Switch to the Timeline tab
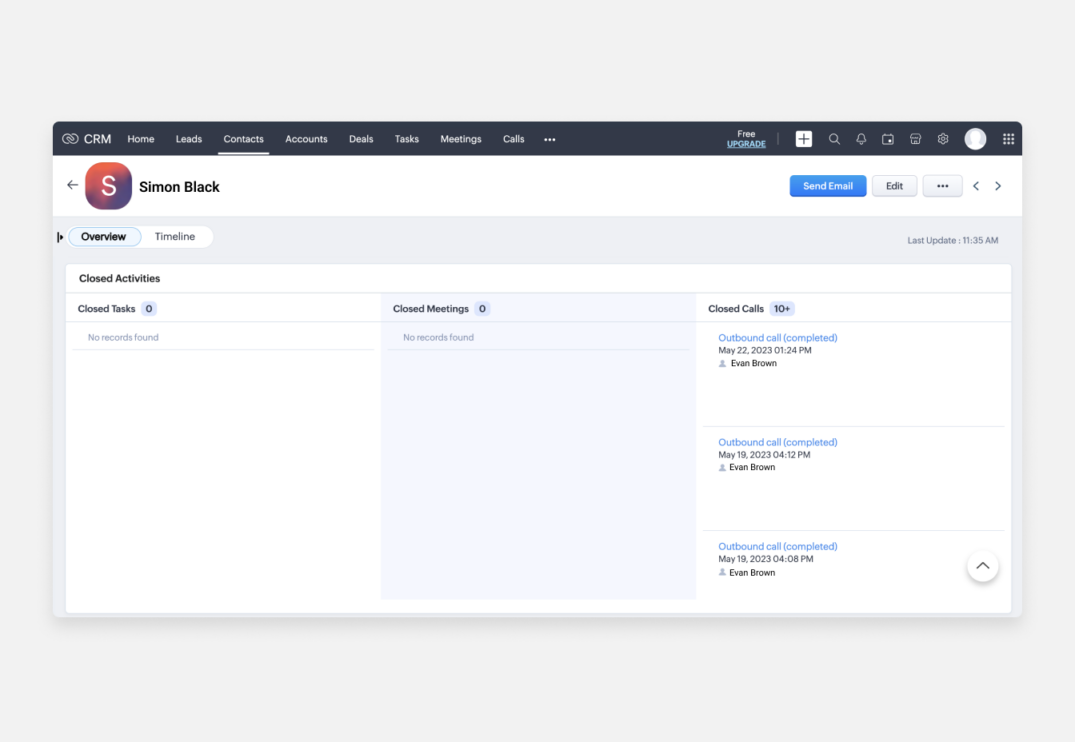 176,236
